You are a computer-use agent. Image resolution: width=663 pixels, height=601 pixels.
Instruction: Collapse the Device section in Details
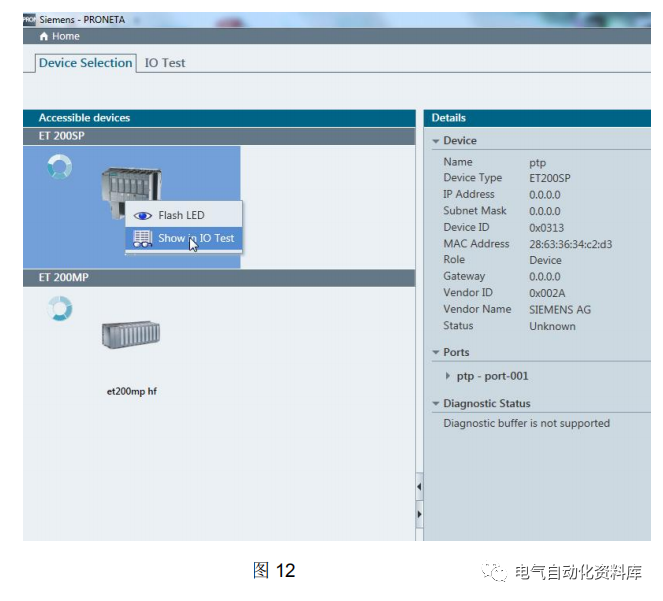[436, 141]
